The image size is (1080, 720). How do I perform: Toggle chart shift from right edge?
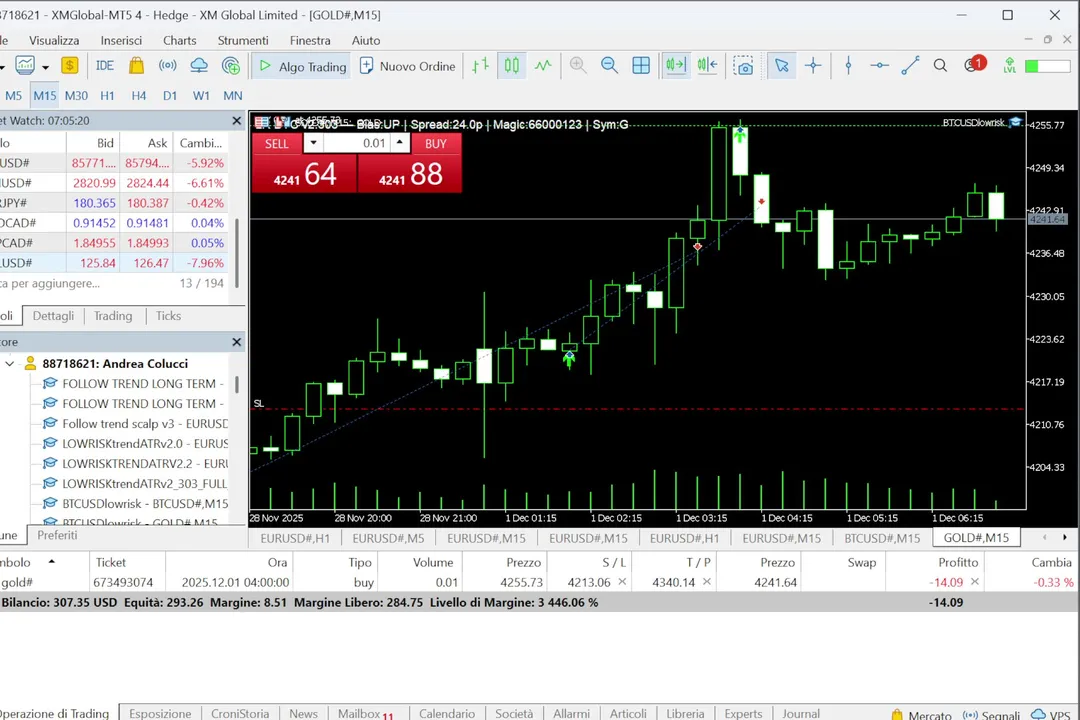[707, 65]
